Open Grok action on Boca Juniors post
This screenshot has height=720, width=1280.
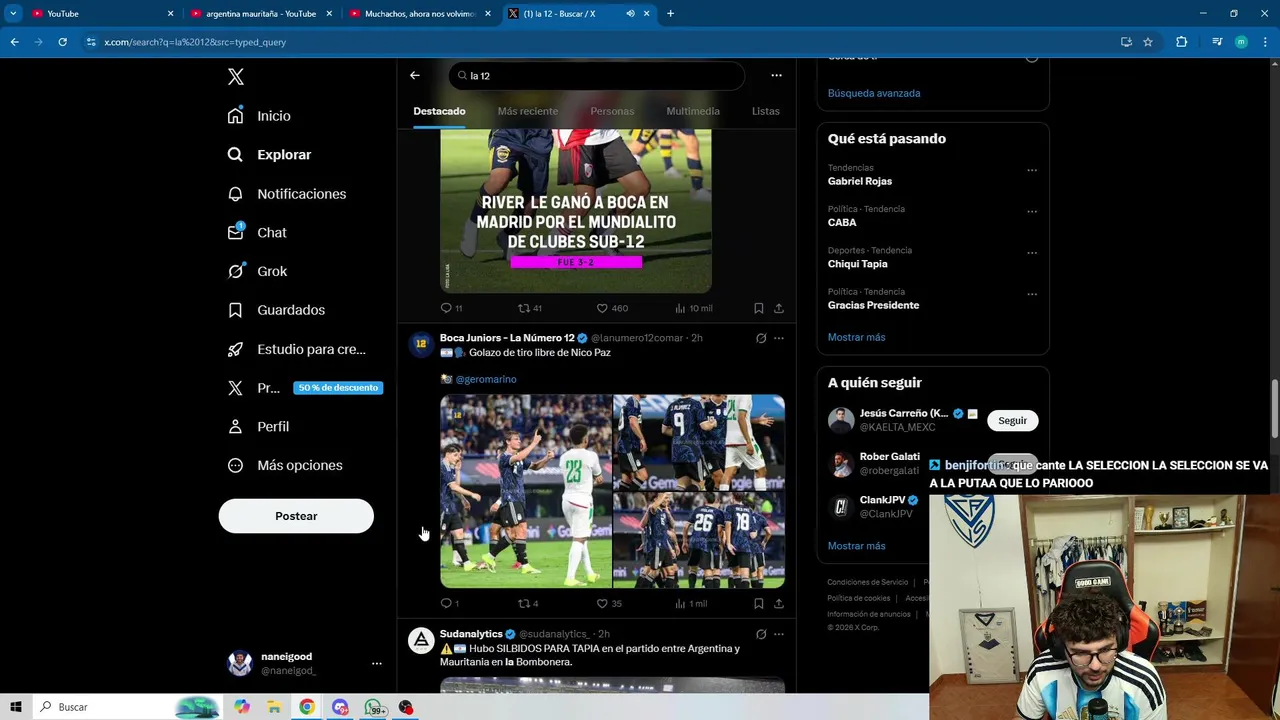click(761, 338)
